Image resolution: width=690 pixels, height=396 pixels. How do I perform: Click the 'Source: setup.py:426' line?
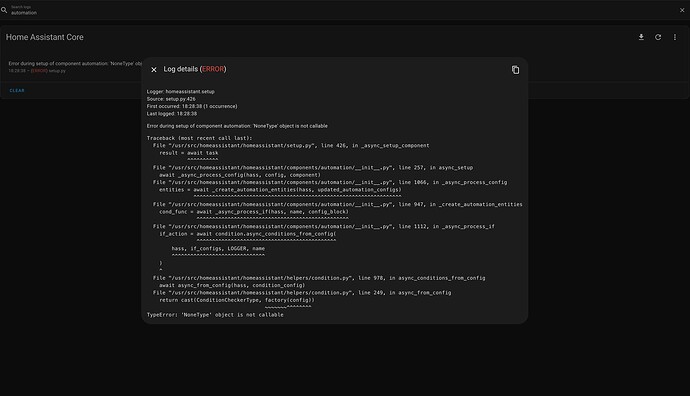tap(171, 99)
